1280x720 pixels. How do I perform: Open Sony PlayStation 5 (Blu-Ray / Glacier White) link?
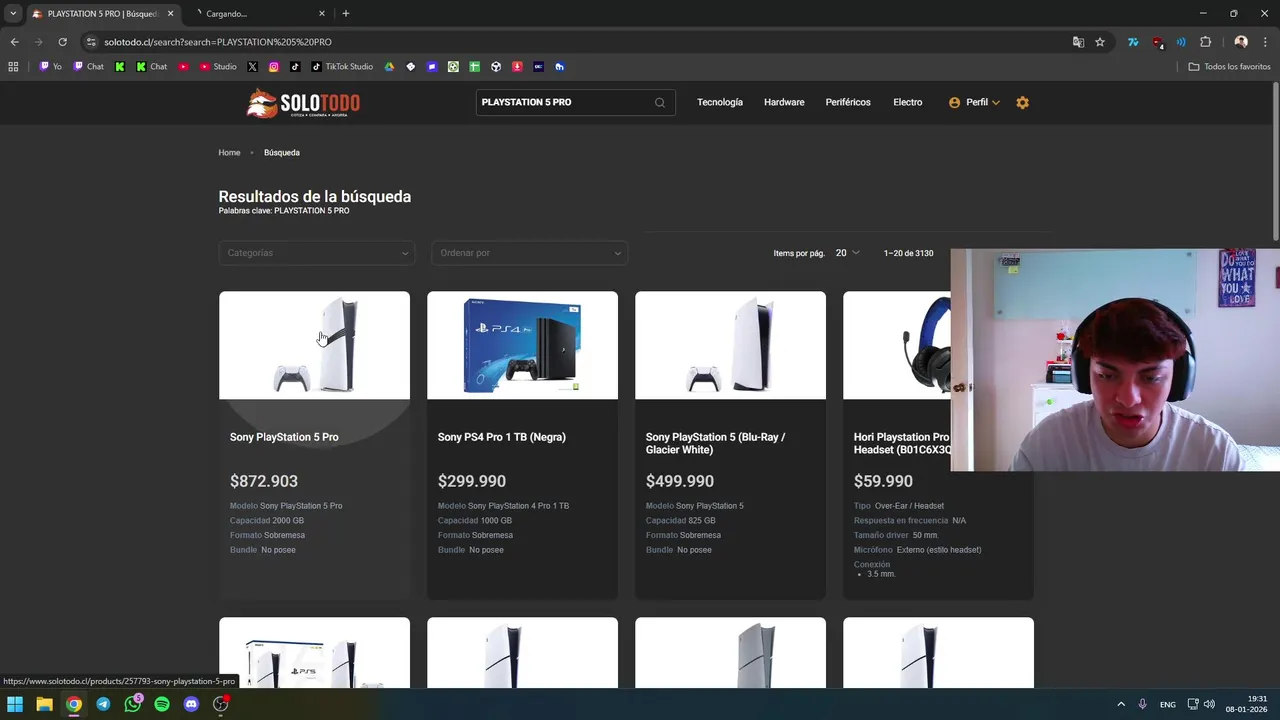tap(715, 443)
